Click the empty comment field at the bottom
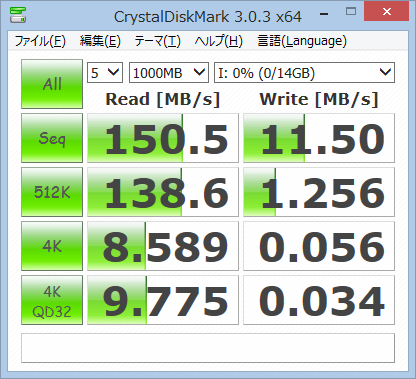 coord(208,348)
